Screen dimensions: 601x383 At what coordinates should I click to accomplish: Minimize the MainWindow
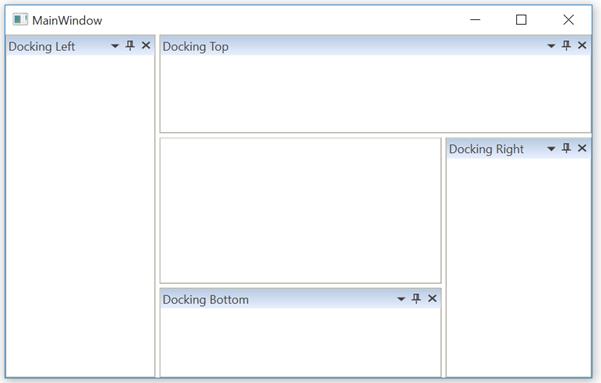[475, 20]
